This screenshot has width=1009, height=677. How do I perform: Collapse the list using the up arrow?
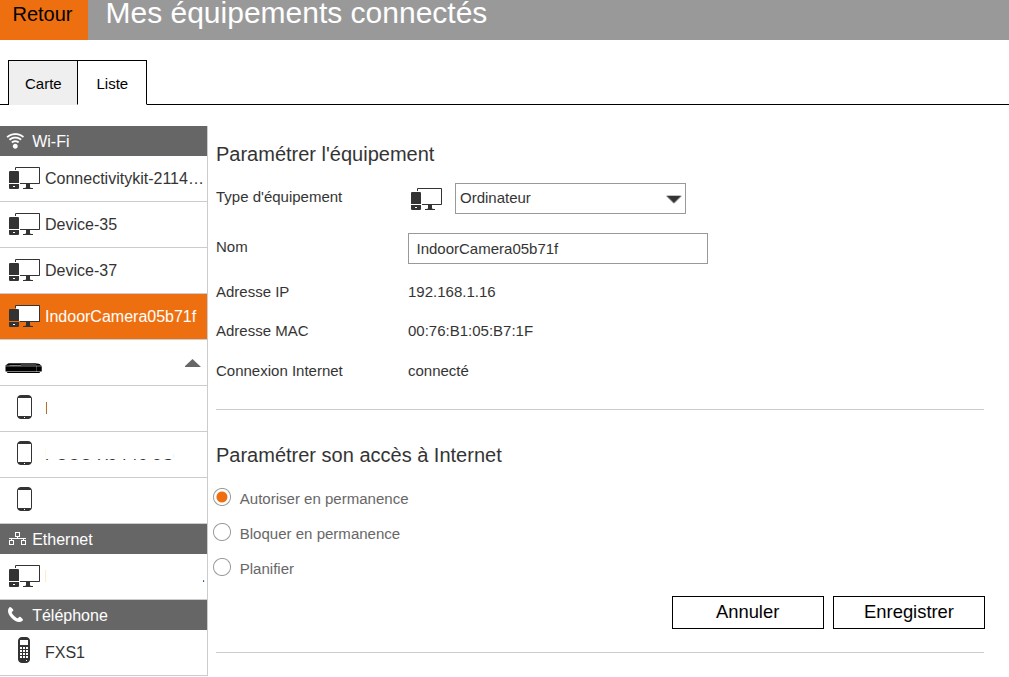pyautogui.click(x=193, y=363)
